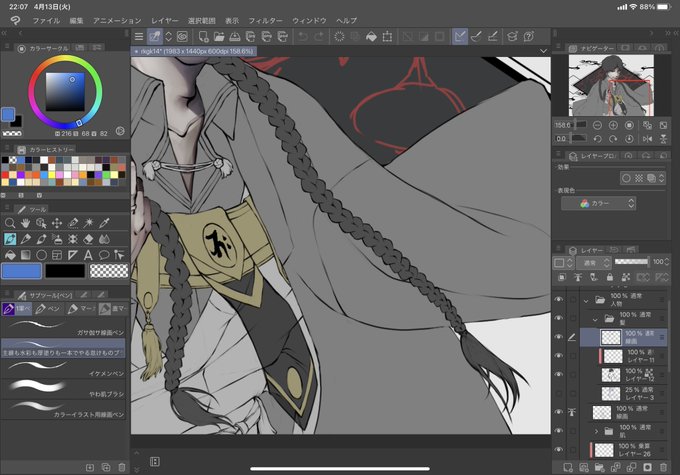The image size is (680, 475).
Task: Select the blue main drawing color swatch
Action: (x=22, y=271)
